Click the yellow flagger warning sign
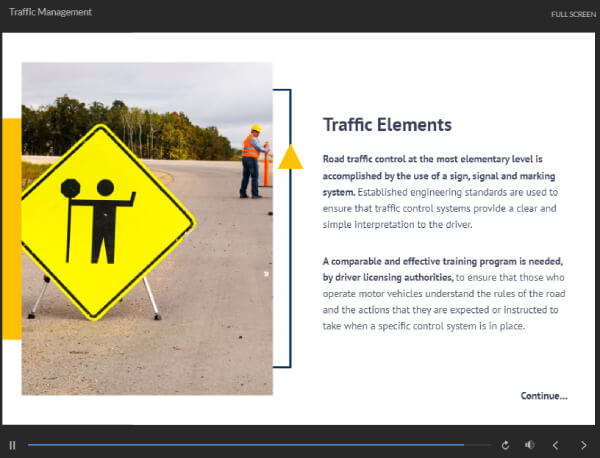The width and height of the screenshot is (600, 458). click(x=105, y=220)
